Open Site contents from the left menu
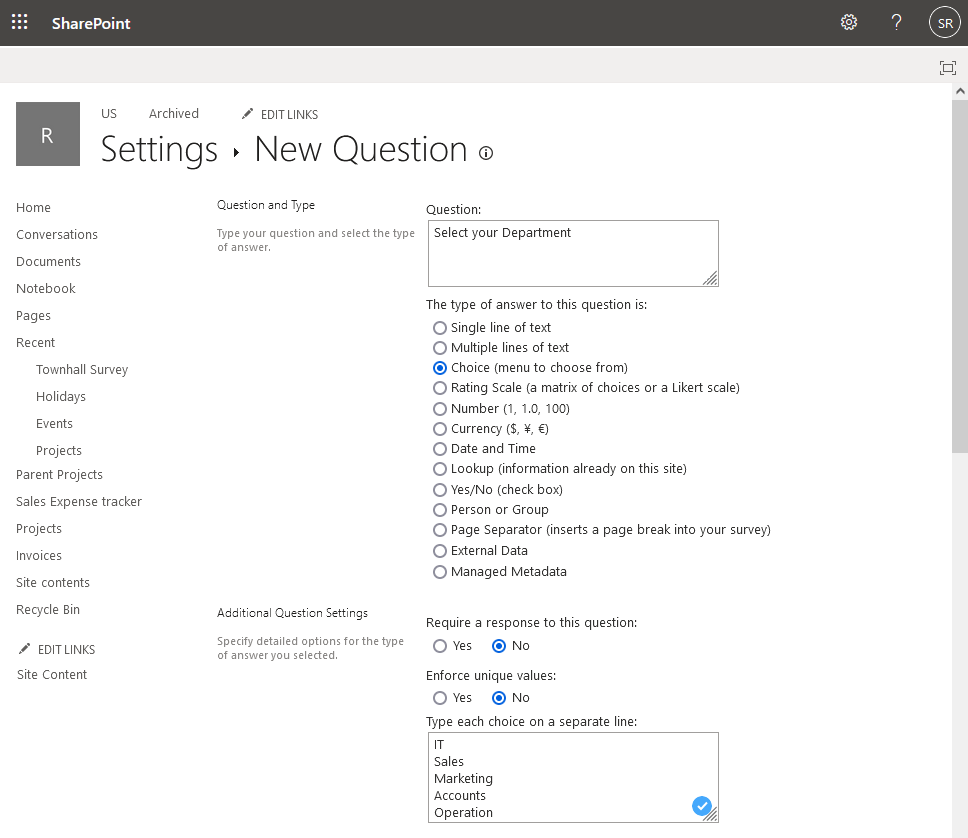 click(x=52, y=582)
